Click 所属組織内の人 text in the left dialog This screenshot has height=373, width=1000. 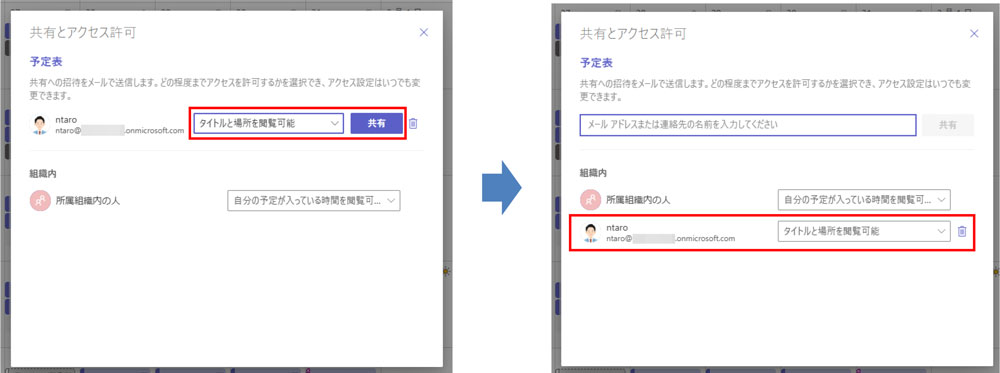tap(87, 201)
